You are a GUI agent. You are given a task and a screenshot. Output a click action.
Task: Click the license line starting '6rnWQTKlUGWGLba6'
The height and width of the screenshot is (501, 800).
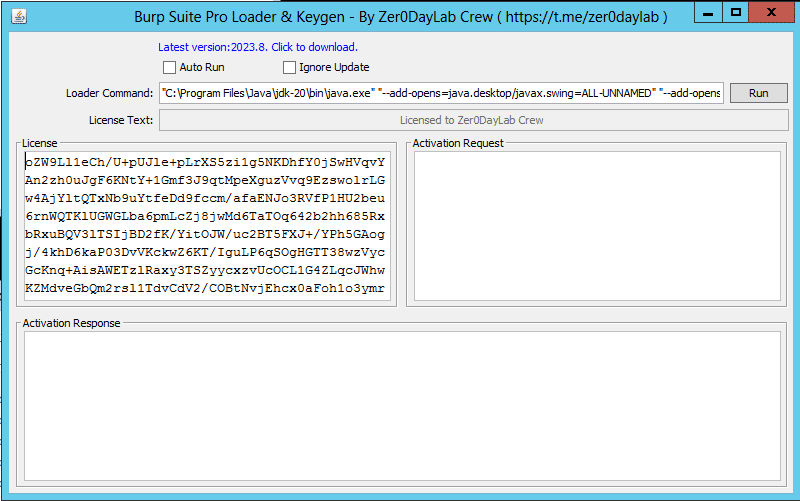tap(205, 216)
